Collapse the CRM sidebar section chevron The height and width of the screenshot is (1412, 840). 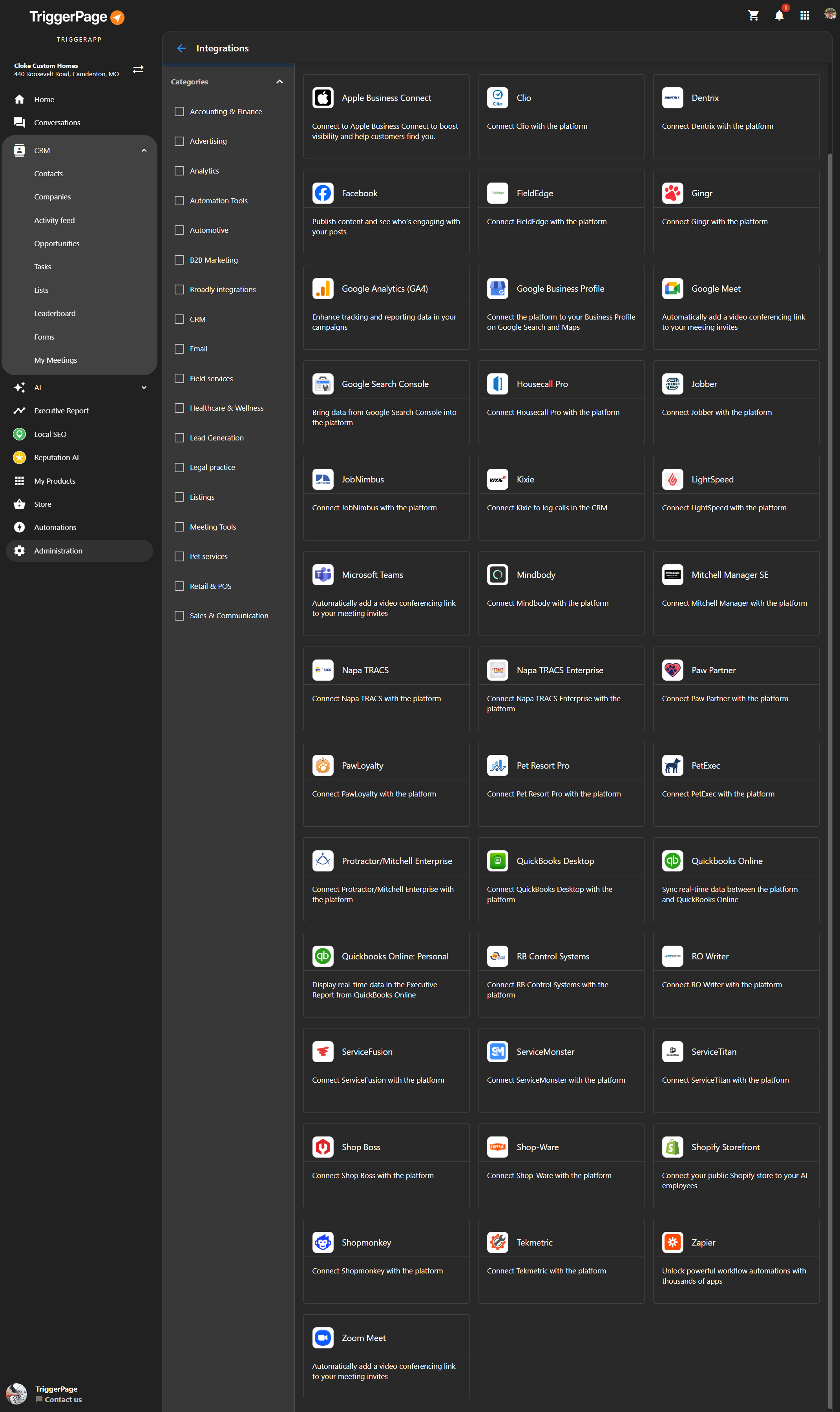[144, 150]
